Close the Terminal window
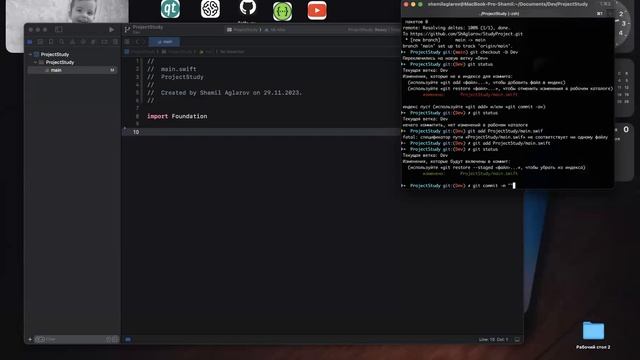 (406, 4)
